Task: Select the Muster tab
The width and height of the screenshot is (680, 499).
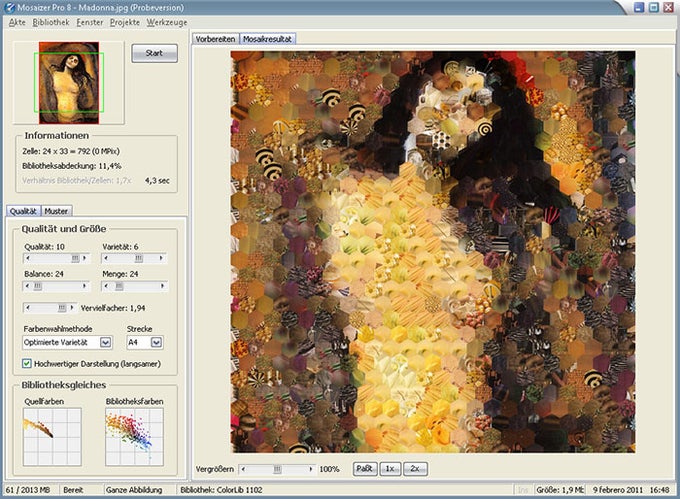Action: pyautogui.click(x=56, y=211)
